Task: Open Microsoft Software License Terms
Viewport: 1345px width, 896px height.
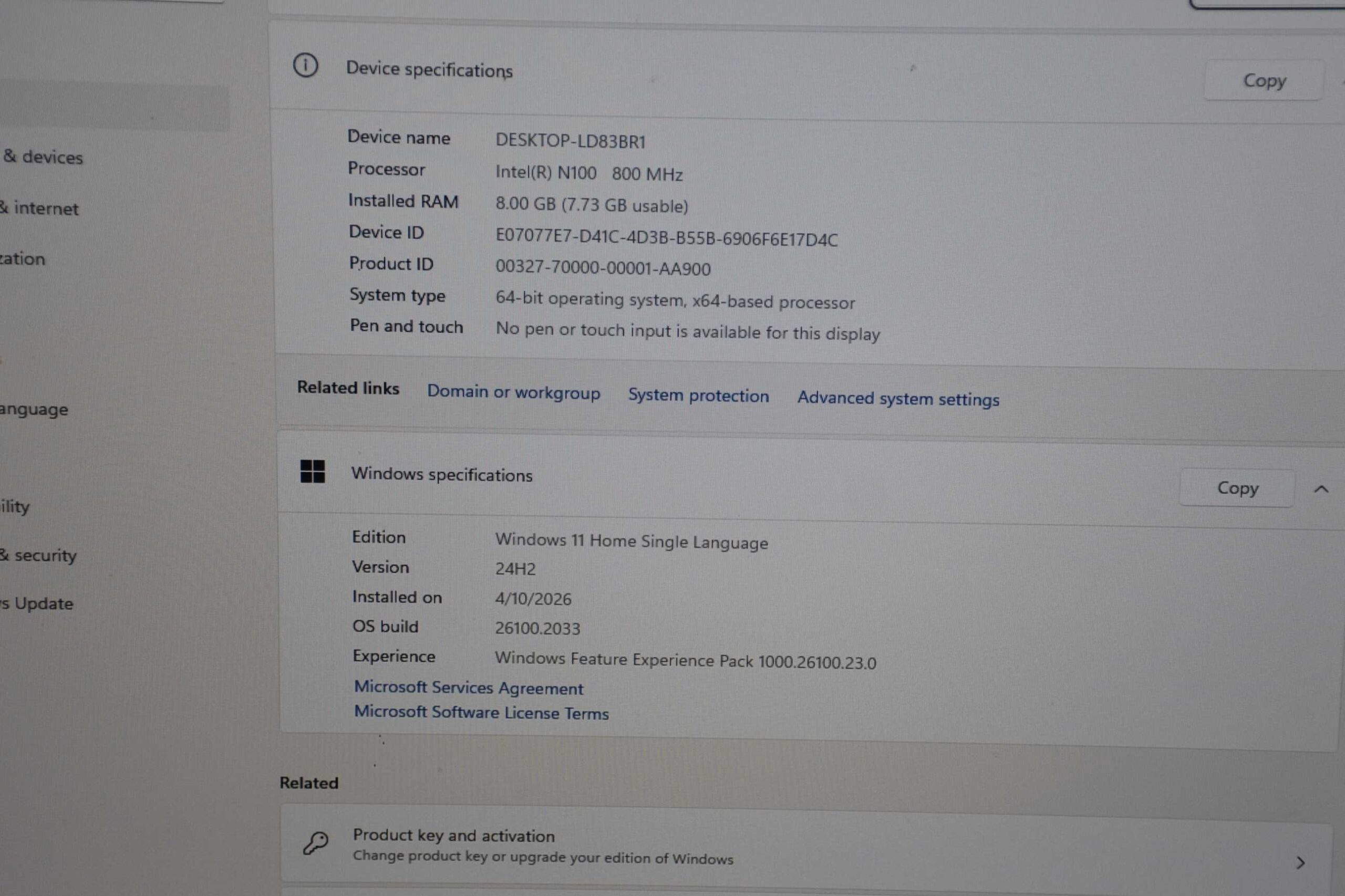Action: click(481, 713)
